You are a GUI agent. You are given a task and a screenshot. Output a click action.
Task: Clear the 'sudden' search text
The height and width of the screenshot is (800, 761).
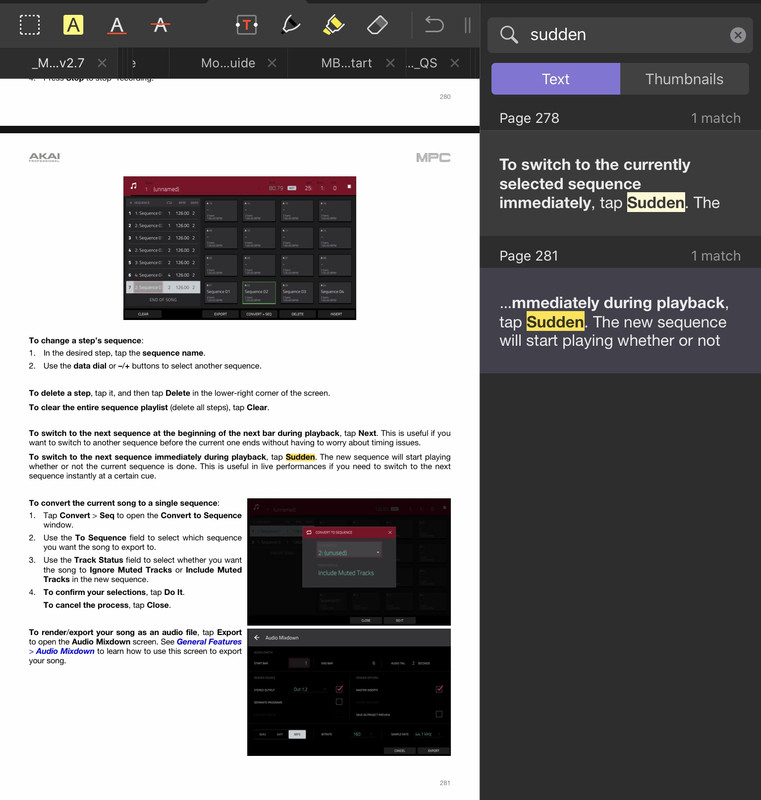pyautogui.click(x=738, y=35)
